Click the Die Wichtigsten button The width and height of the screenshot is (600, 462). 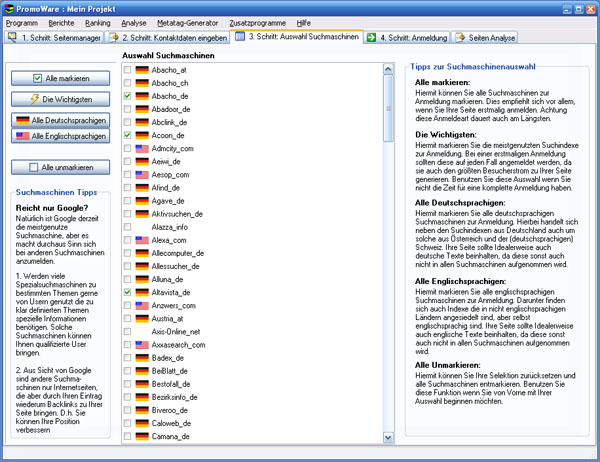(60, 99)
